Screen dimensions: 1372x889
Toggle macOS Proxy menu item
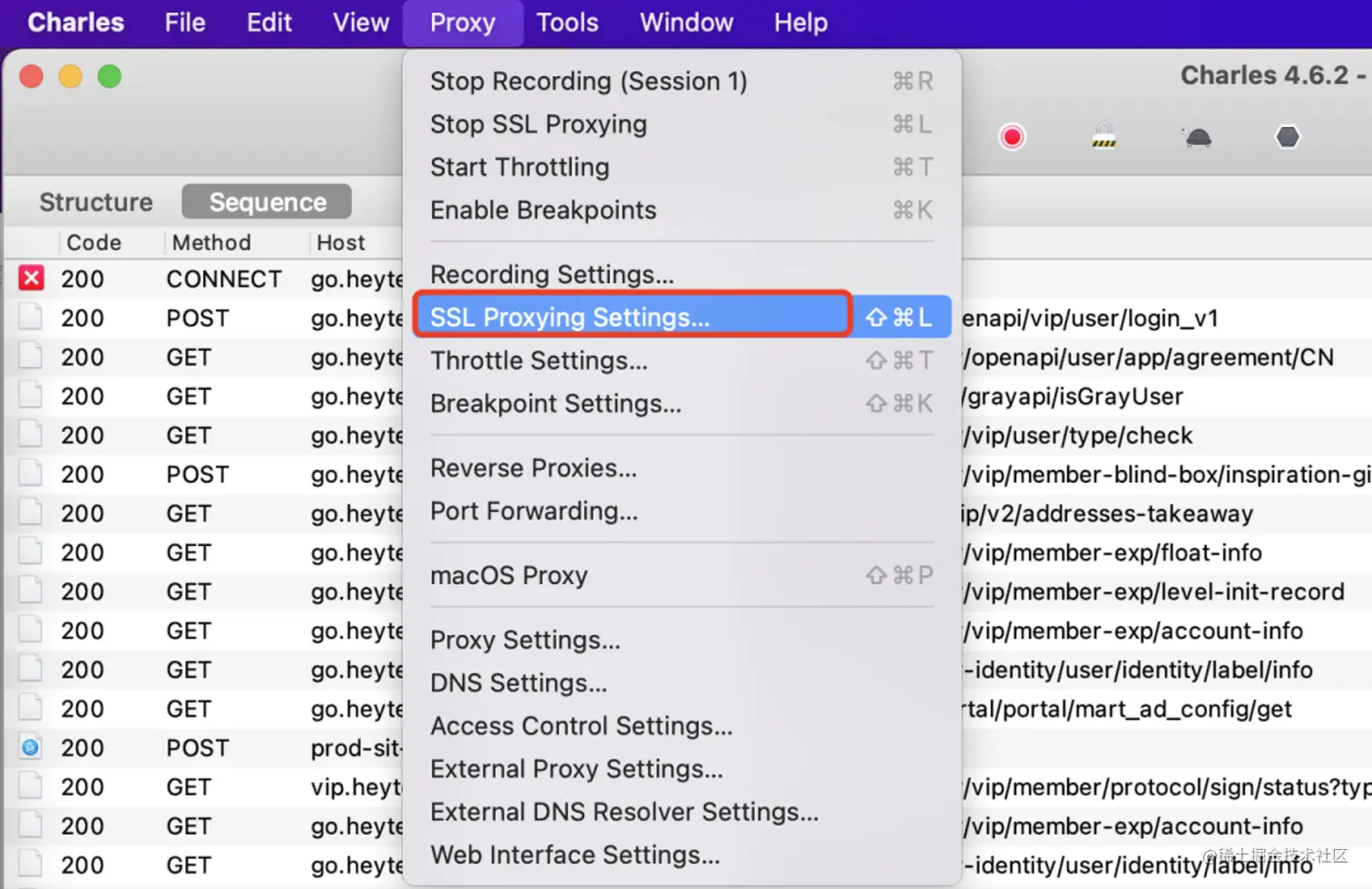click(681, 575)
